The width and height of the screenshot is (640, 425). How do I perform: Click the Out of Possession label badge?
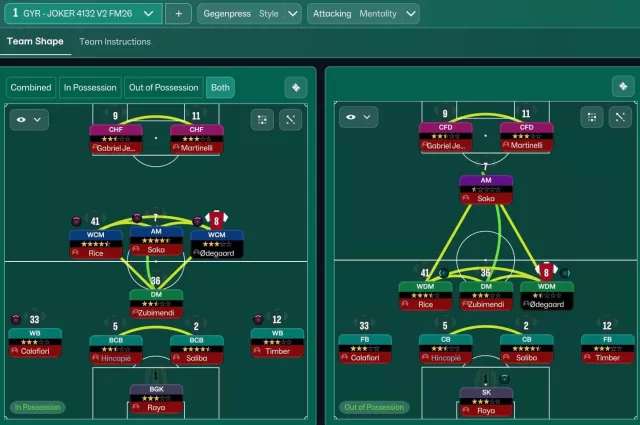pyautogui.click(x=374, y=407)
